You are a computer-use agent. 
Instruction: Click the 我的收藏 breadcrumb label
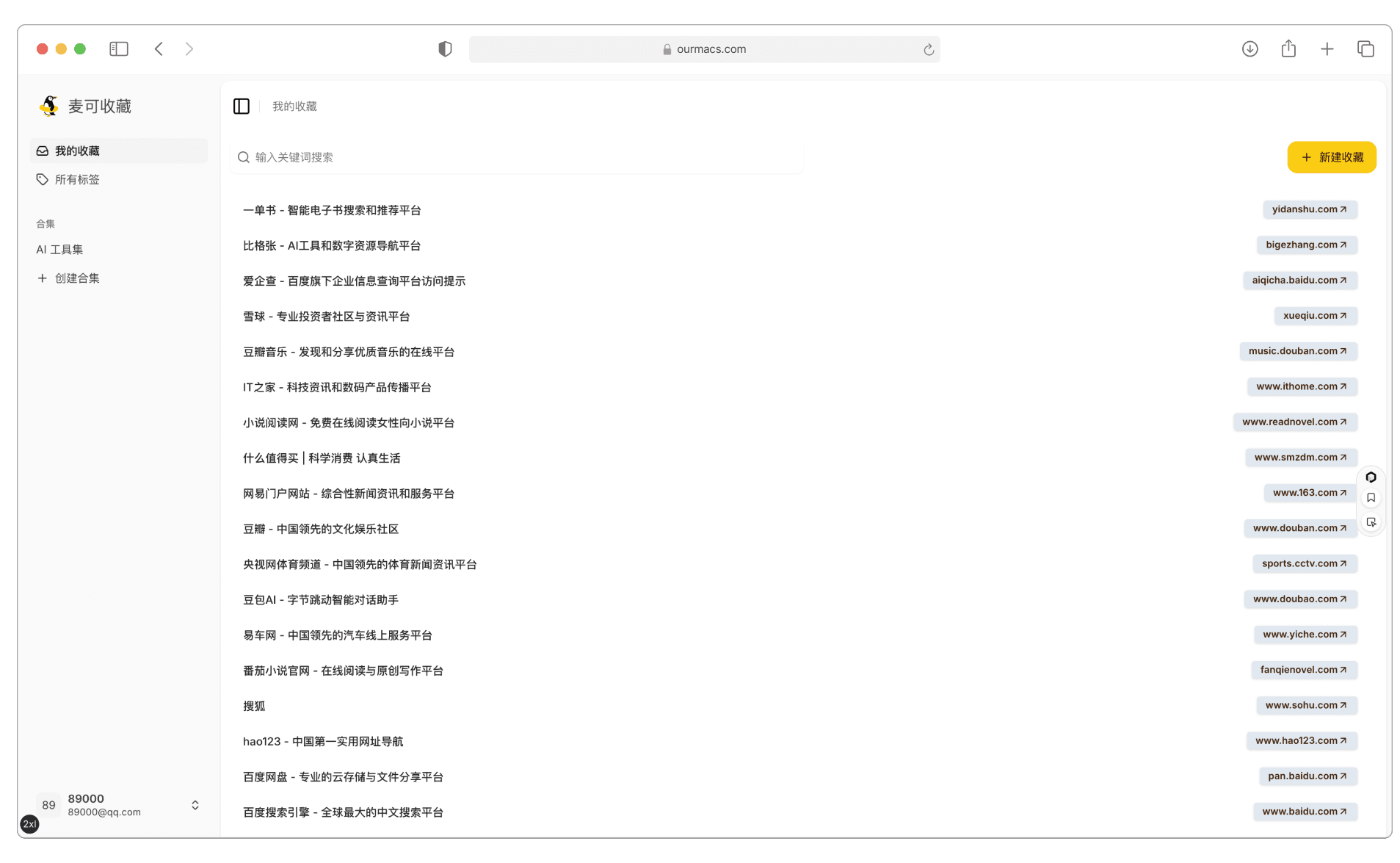tap(294, 106)
